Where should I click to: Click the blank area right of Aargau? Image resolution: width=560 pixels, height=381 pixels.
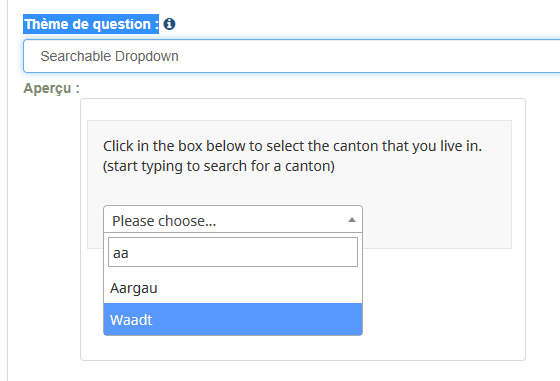(260, 288)
